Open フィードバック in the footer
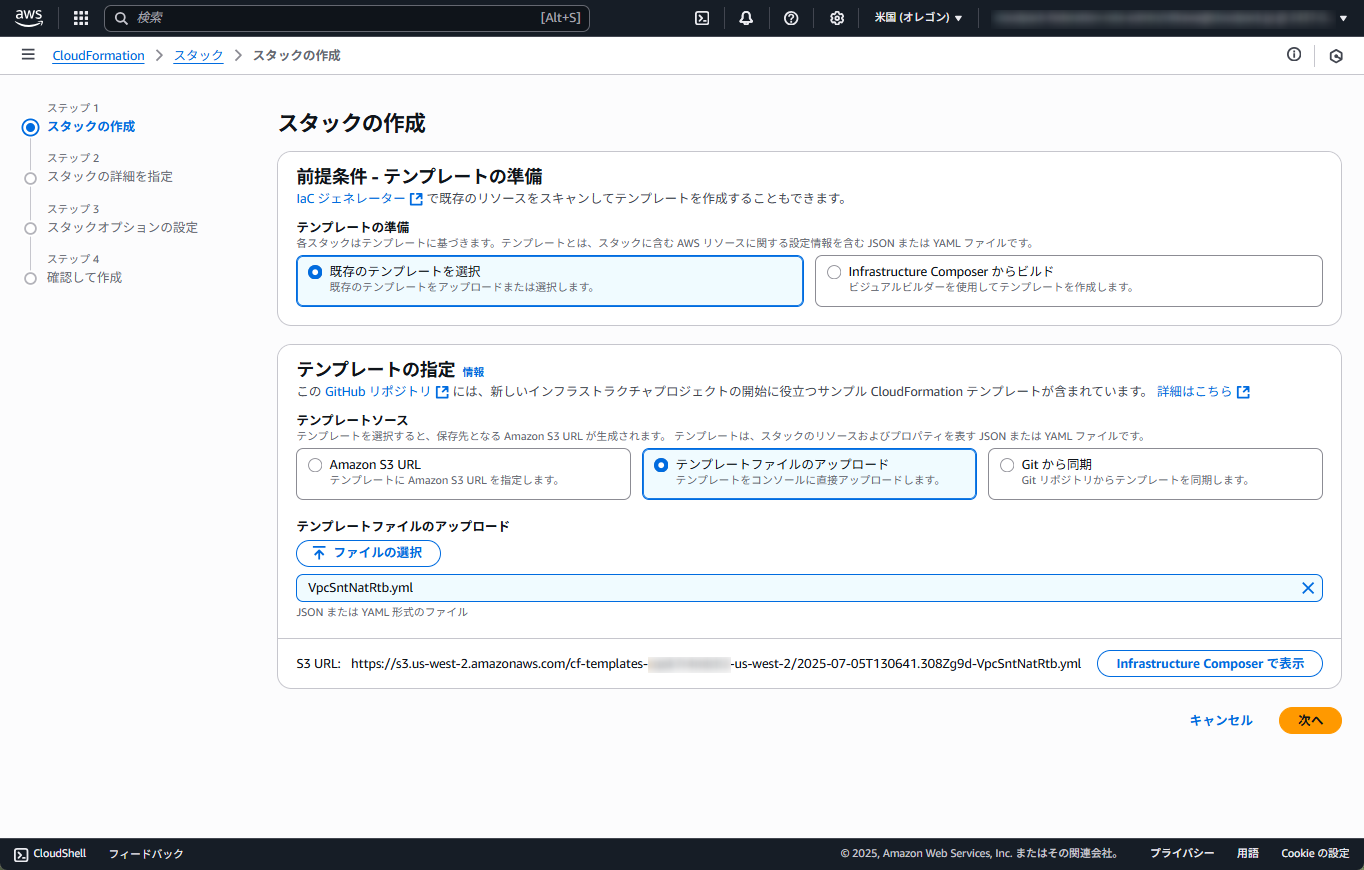 click(x=146, y=854)
